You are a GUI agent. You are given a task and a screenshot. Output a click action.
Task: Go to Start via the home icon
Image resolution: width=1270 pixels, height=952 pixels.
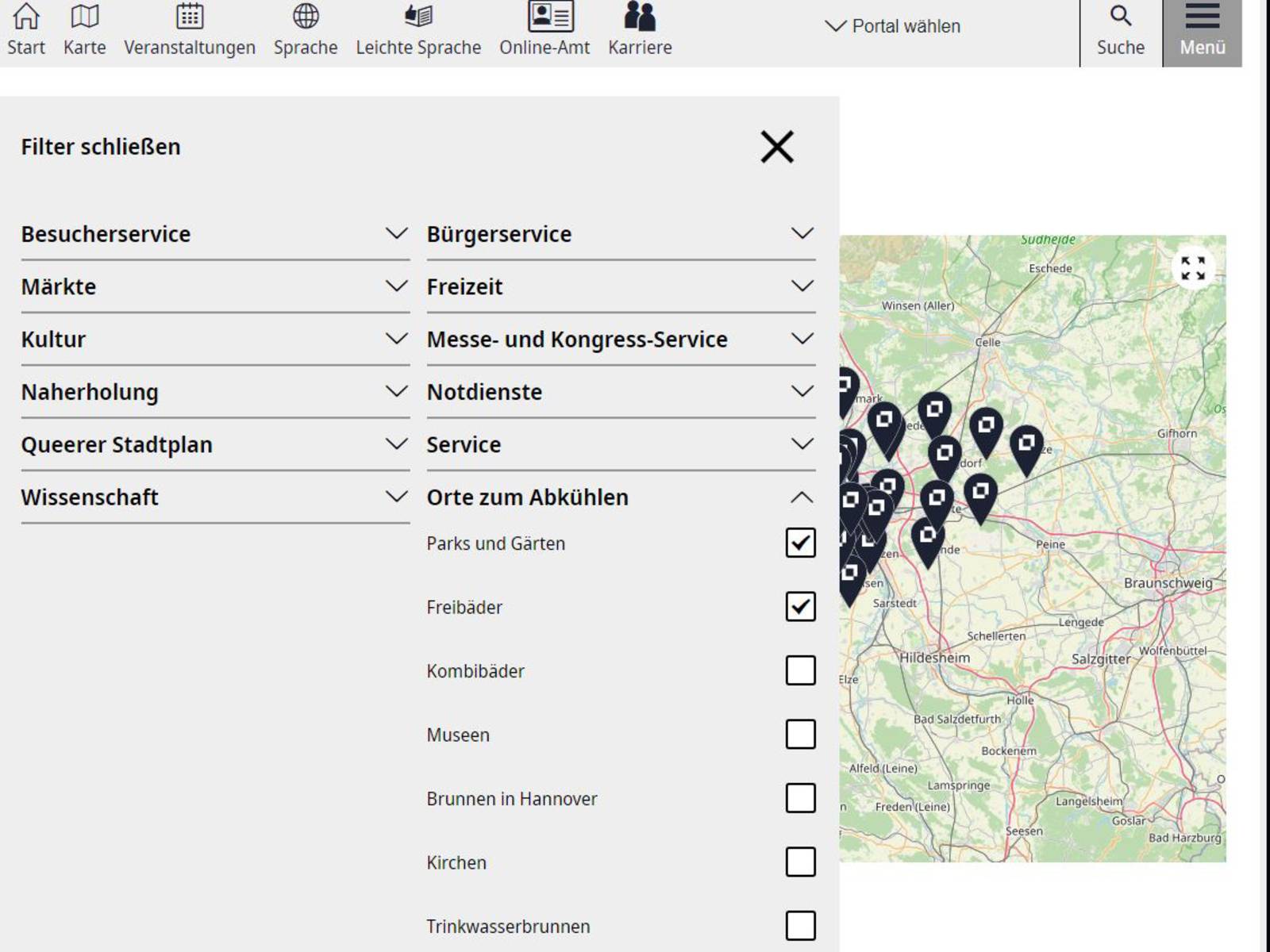26,17
